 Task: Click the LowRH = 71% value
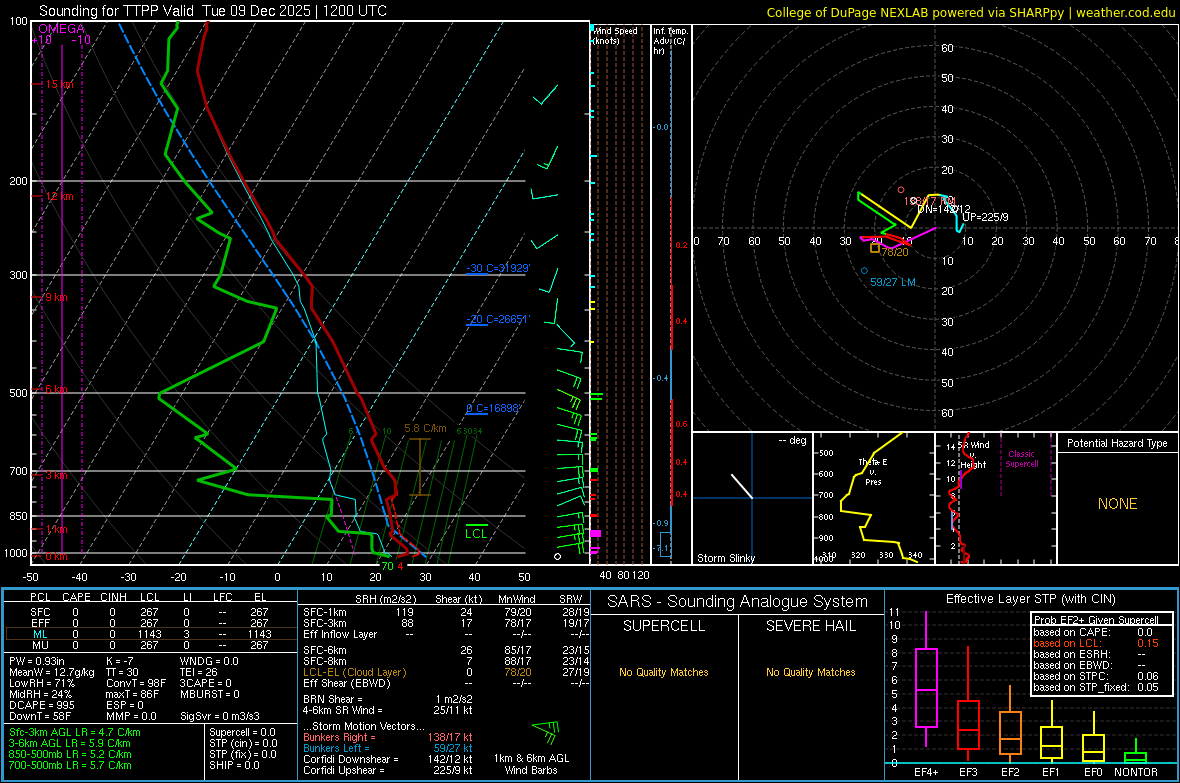[x=41, y=684]
